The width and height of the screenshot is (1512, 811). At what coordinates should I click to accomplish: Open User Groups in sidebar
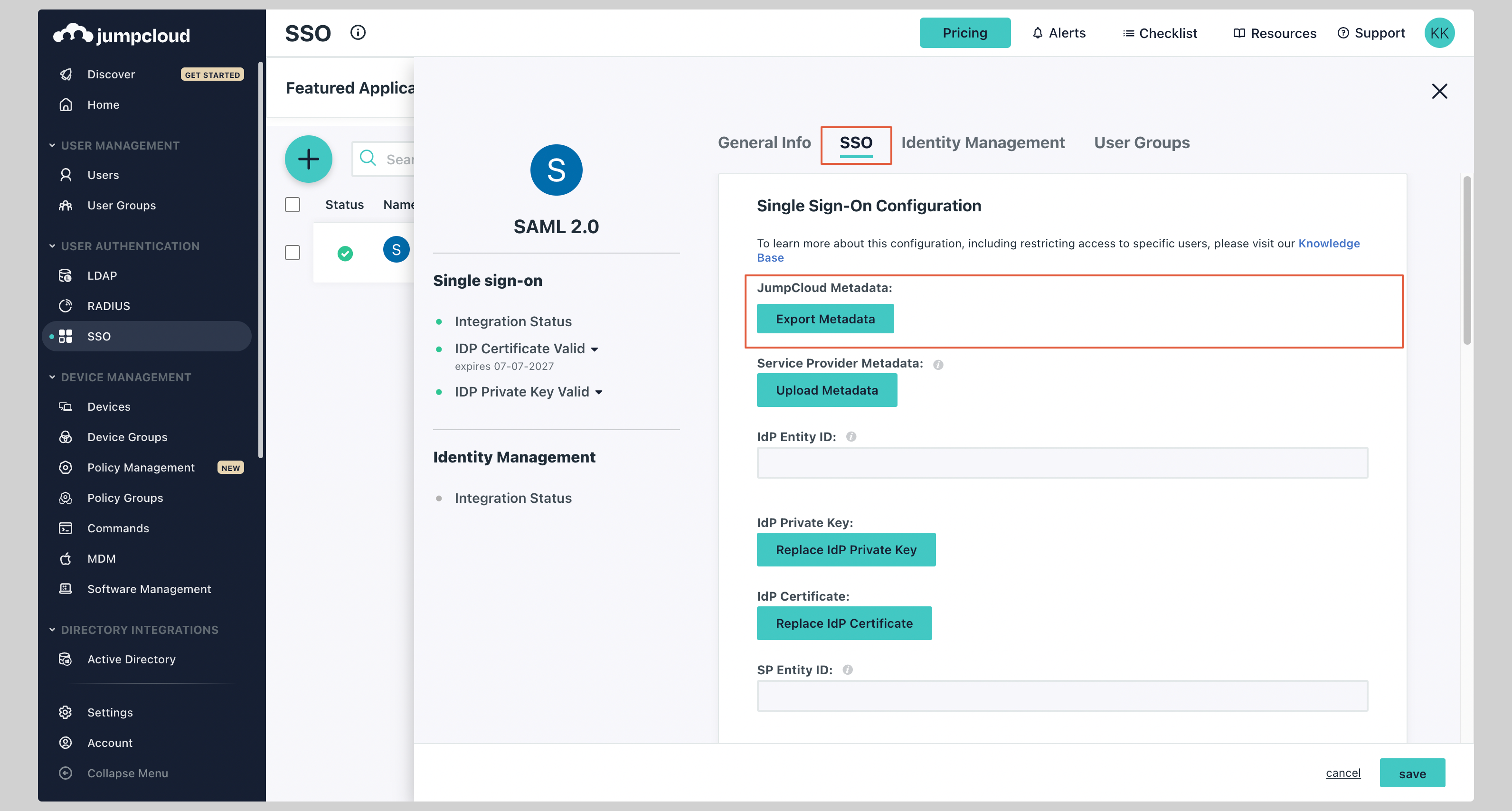click(122, 206)
